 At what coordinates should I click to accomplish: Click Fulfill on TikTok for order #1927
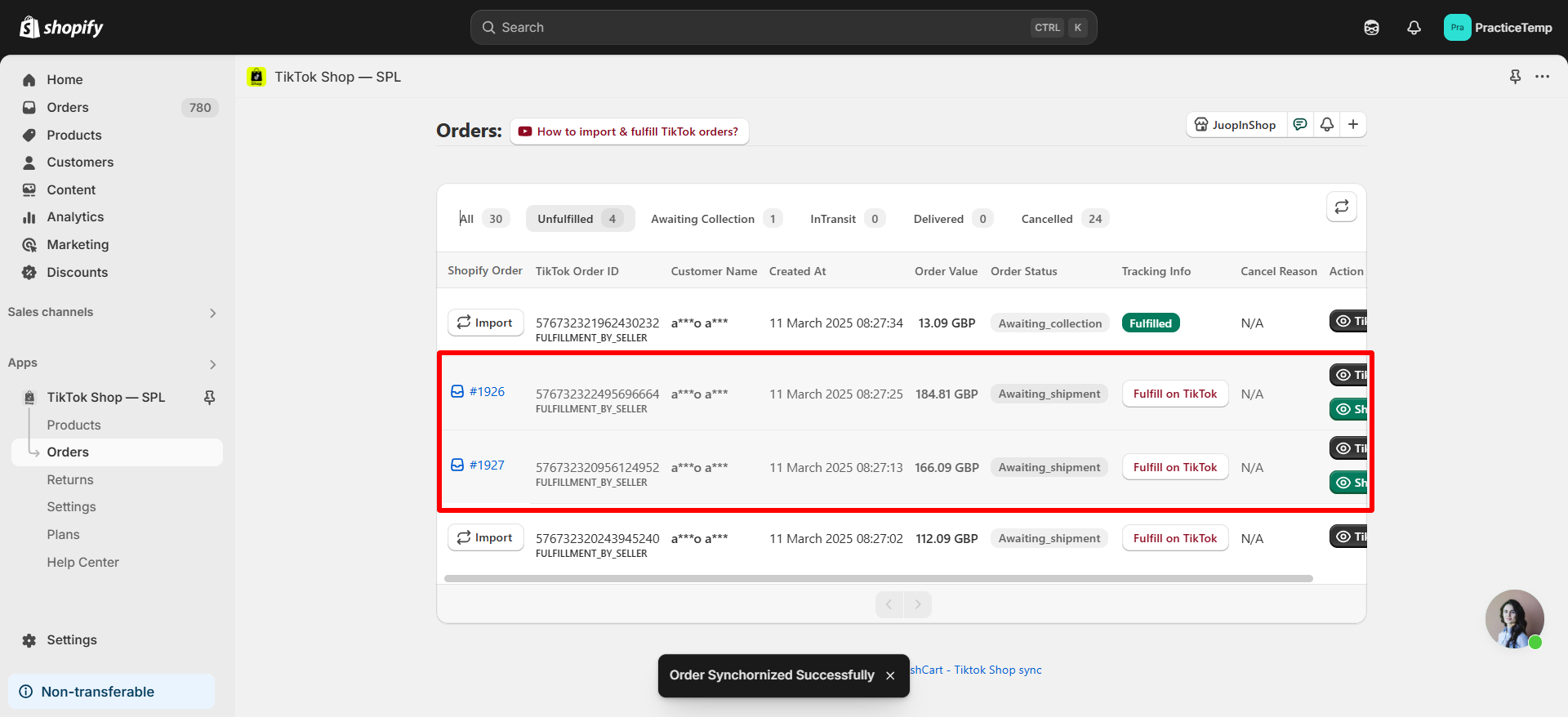[x=1174, y=467]
